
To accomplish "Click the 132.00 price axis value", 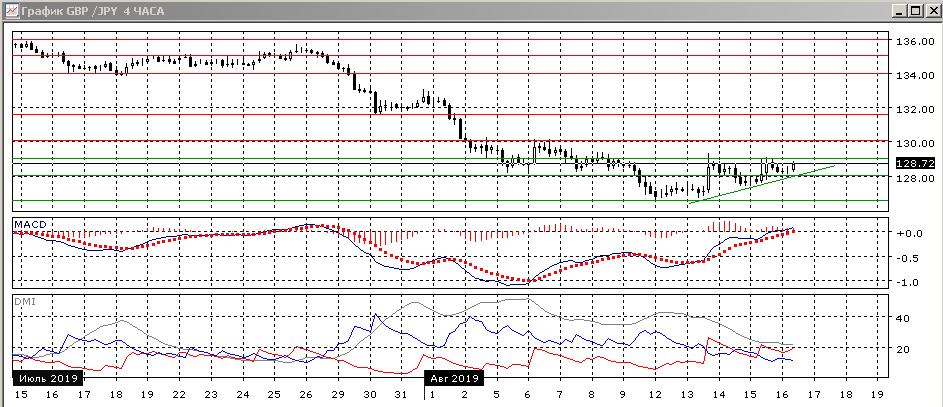I will [x=914, y=109].
